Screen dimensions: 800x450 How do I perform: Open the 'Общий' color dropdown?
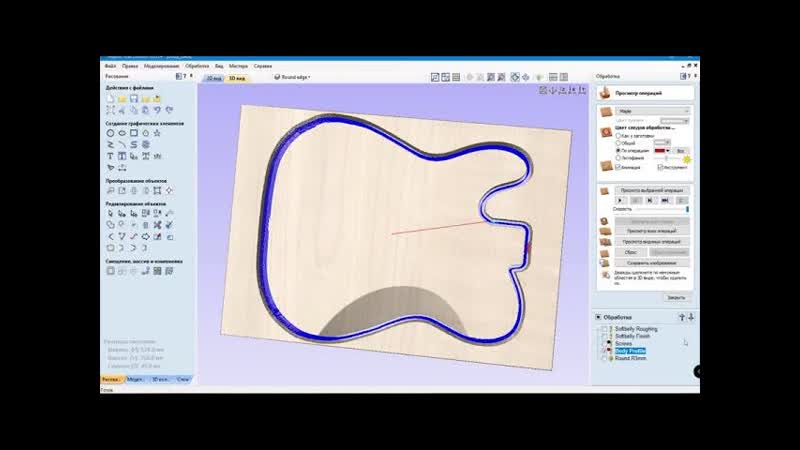(662, 143)
